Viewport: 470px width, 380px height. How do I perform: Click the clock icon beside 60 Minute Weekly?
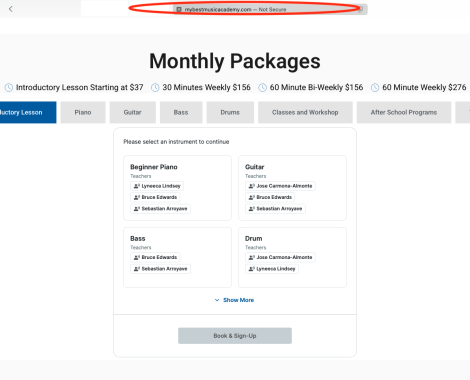coord(375,88)
